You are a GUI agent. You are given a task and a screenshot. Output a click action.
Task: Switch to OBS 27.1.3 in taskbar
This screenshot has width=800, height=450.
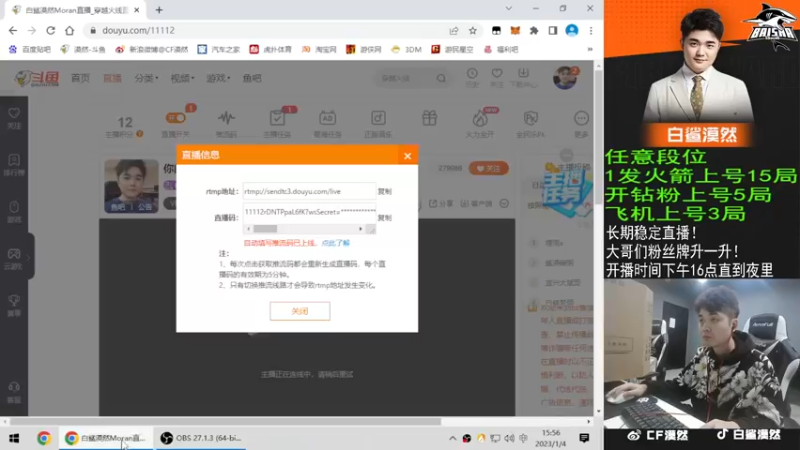pyautogui.click(x=200, y=438)
